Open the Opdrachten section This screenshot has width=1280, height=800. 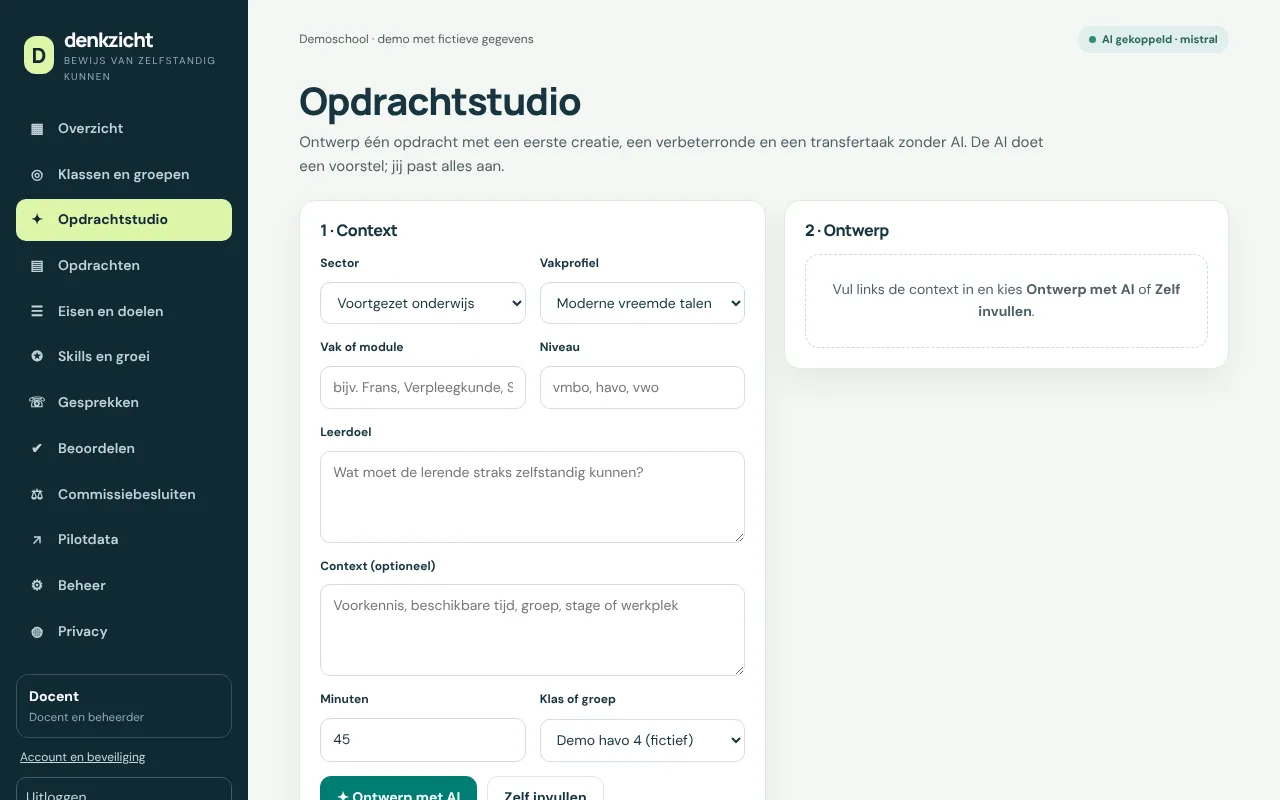click(x=124, y=266)
